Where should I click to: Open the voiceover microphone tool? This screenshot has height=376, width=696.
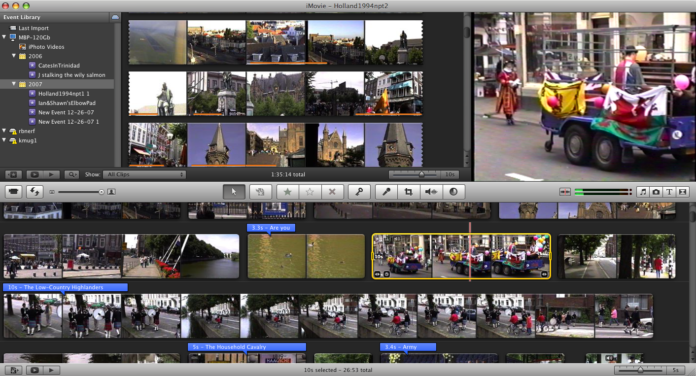tap(386, 192)
